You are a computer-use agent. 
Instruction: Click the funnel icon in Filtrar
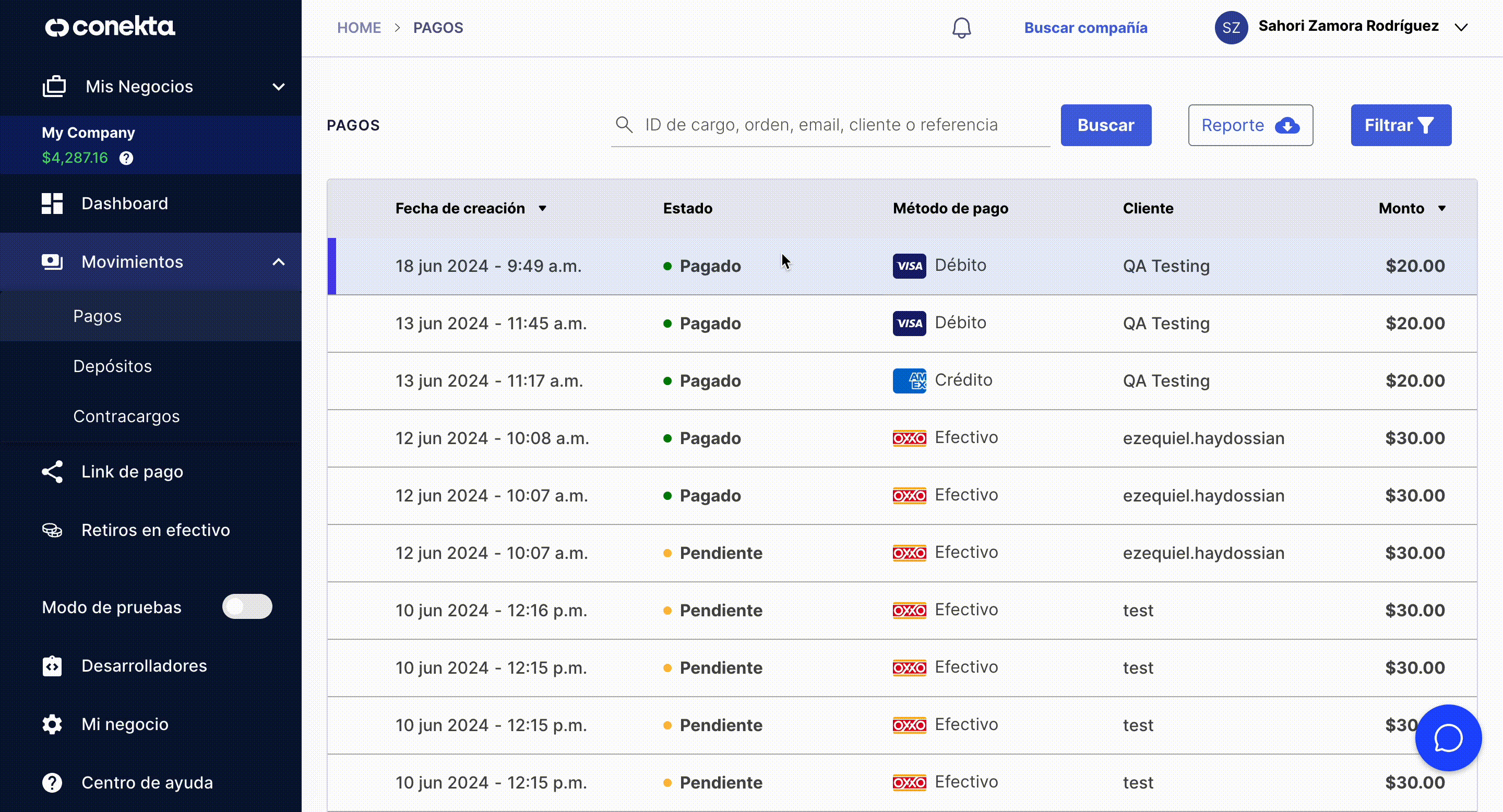pyautogui.click(x=1425, y=125)
